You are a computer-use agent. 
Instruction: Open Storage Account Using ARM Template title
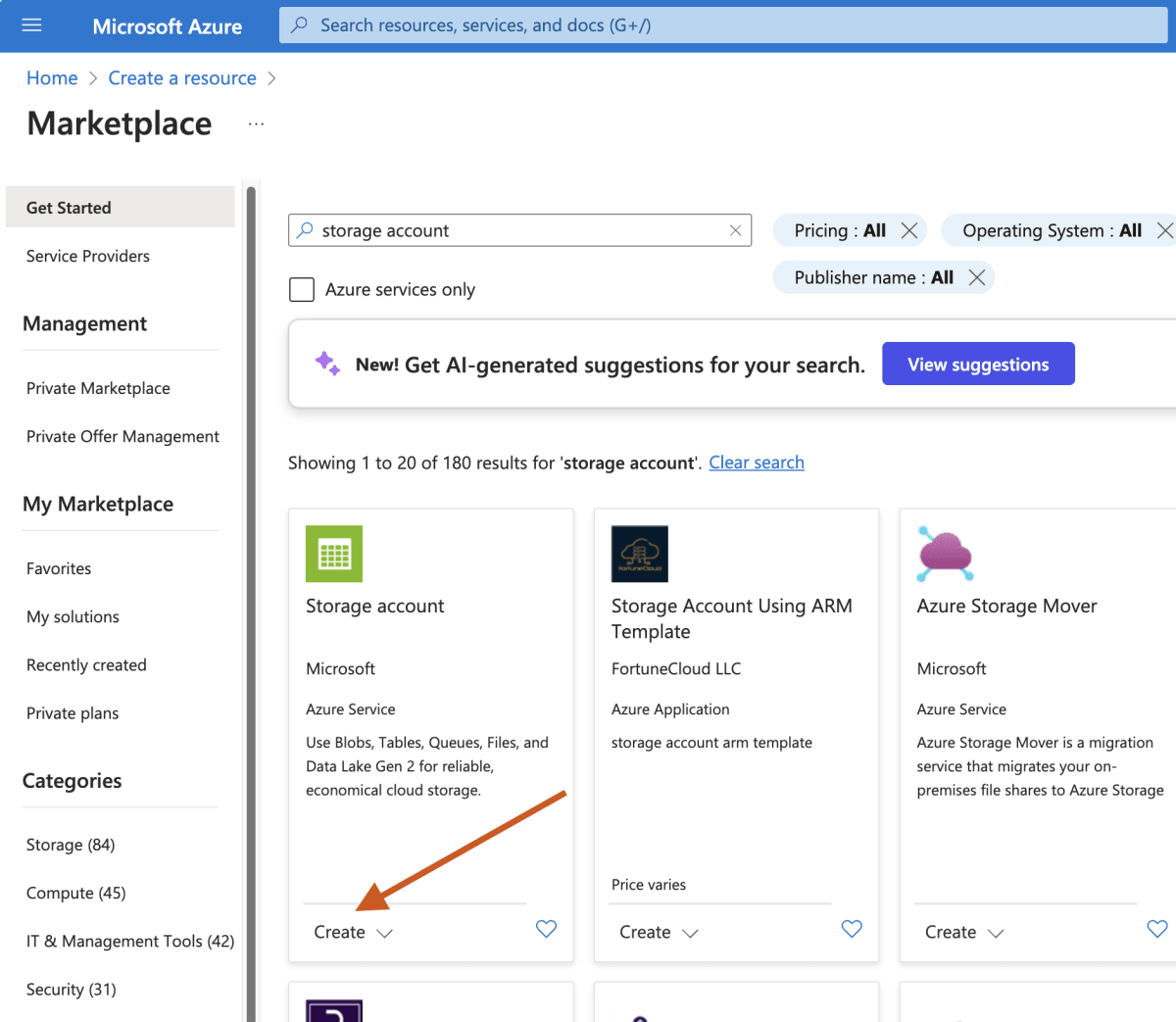[732, 618]
